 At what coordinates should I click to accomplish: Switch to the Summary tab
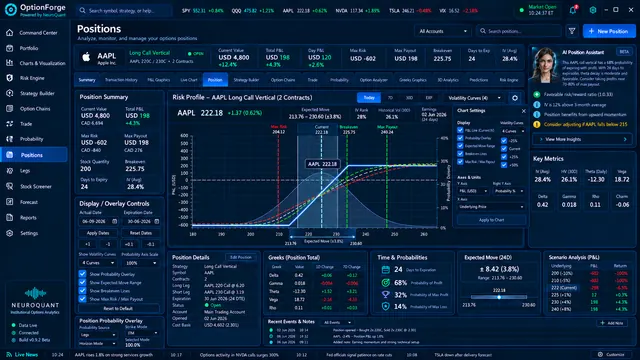pyautogui.click(x=87, y=80)
